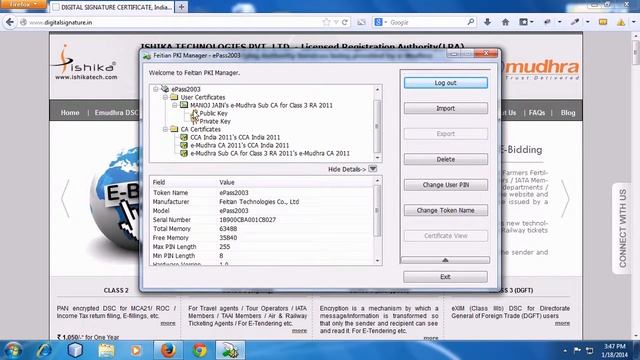Click the PKI Manager taskbar icon
The width and height of the screenshot is (640, 360).
pos(230,350)
